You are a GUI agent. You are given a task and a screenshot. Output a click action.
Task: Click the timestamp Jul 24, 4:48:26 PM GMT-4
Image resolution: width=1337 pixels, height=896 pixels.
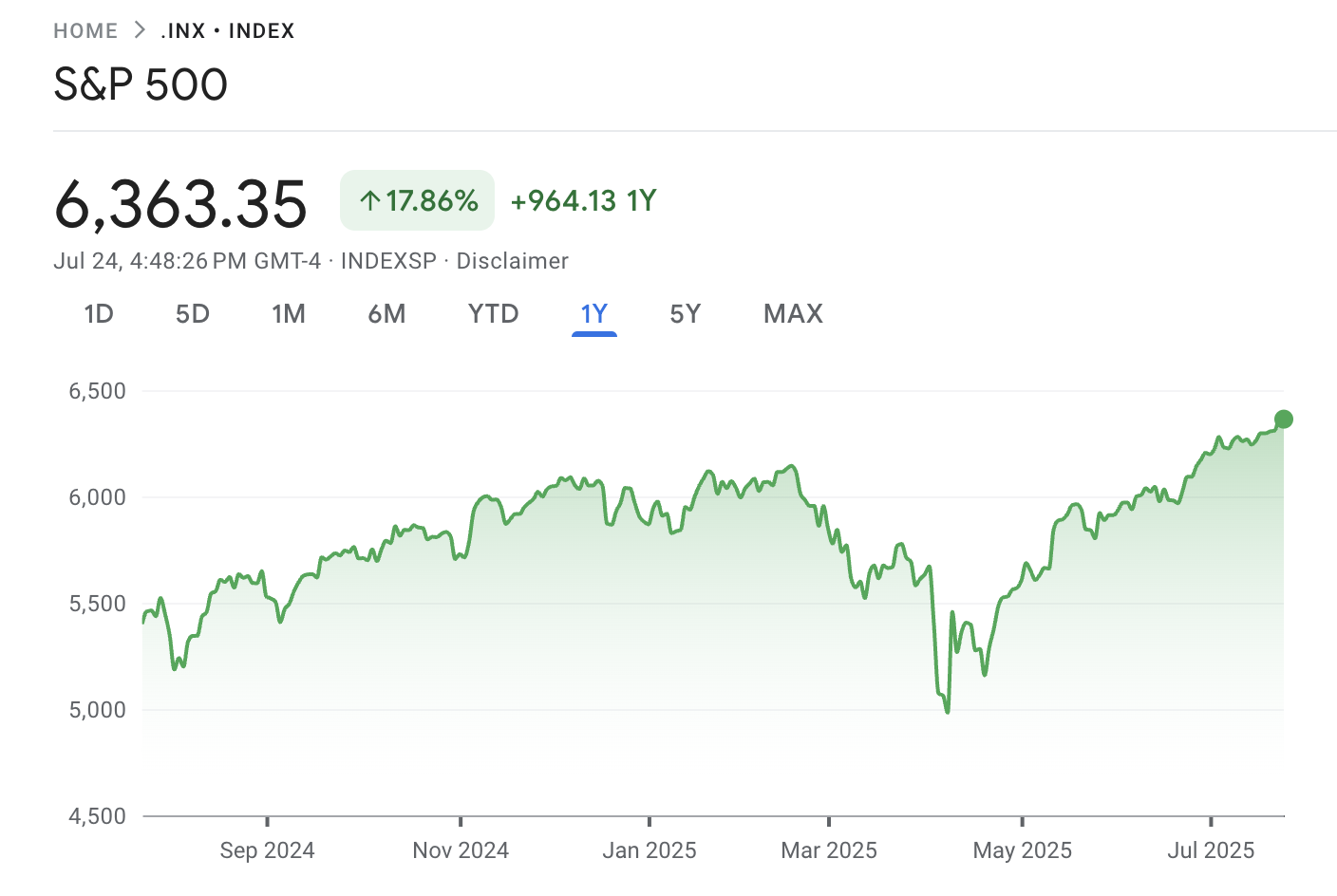coord(187,261)
